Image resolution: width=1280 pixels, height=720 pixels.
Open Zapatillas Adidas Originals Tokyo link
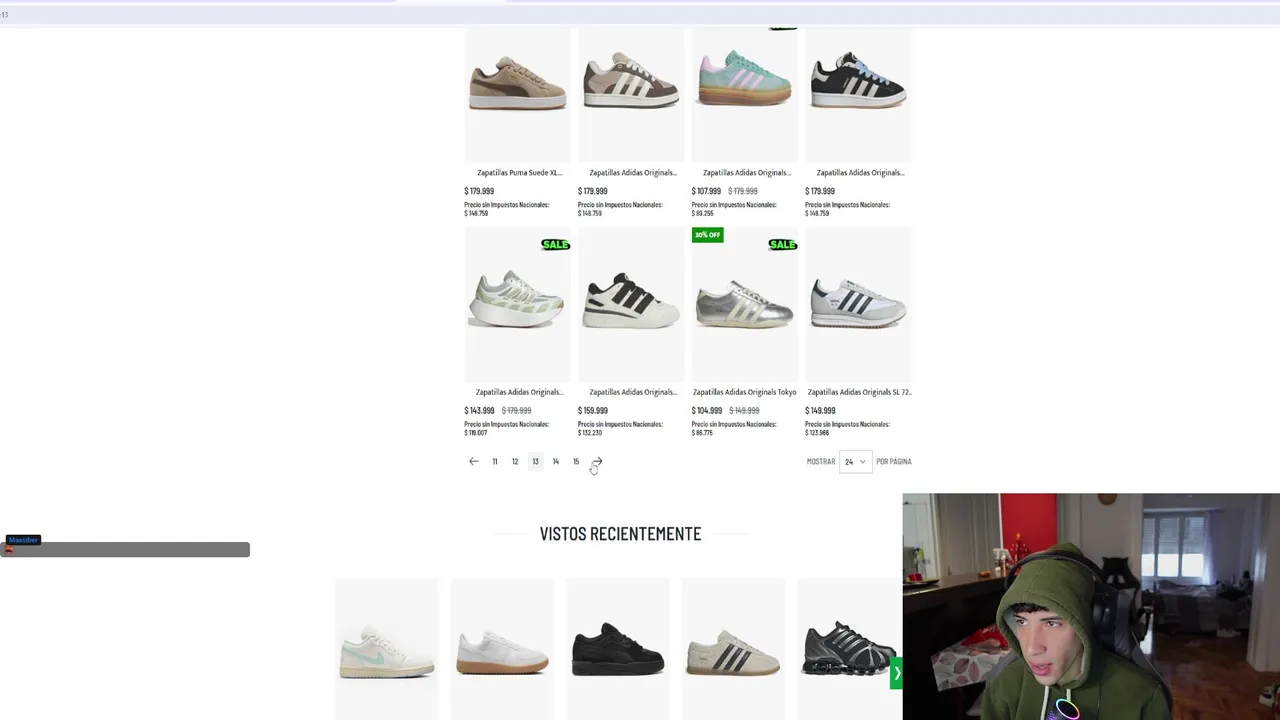pyautogui.click(x=744, y=392)
